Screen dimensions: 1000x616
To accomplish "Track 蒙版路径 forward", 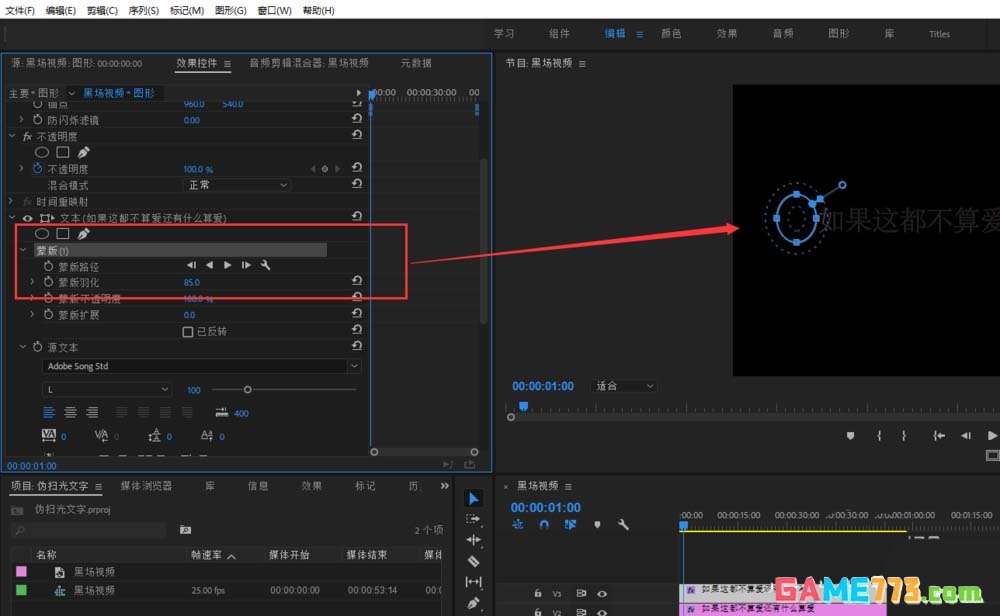I will pyautogui.click(x=228, y=265).
